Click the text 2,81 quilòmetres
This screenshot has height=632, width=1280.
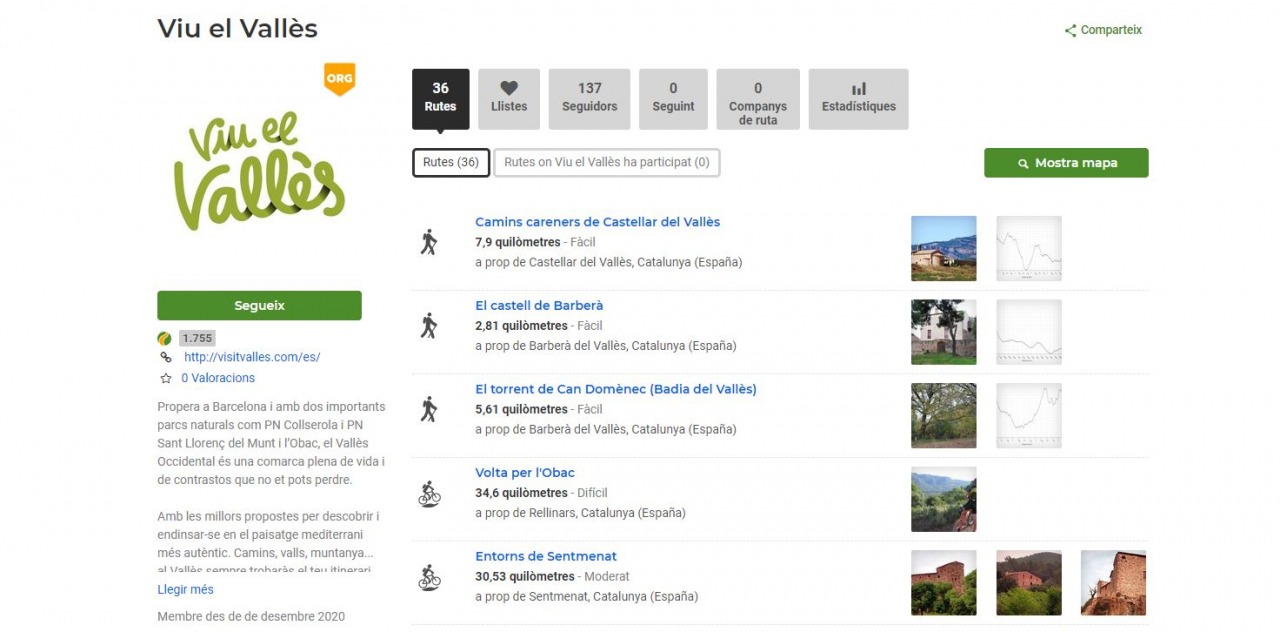pyautogui.click(x=521, y=326)
